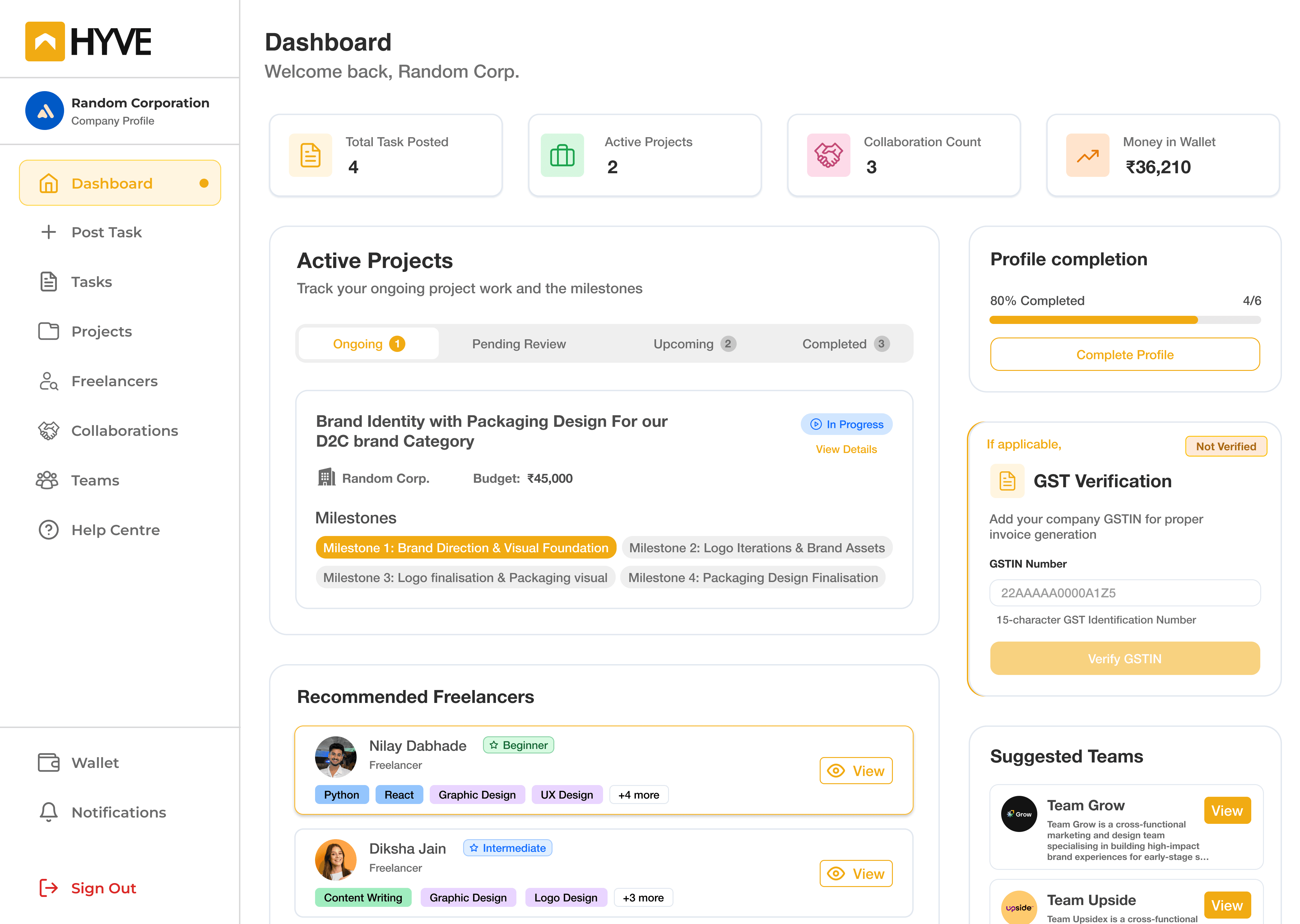The image size is (1300, 924).
Task: Expand the +4 more skills tag
Action: click(x=638, y=795)
